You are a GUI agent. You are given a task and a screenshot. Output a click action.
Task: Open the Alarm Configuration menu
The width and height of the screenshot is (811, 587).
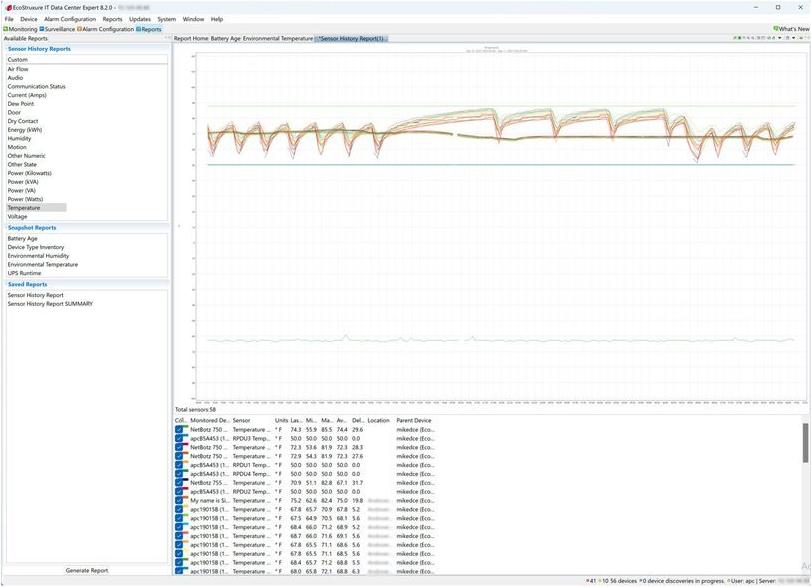pos(70,19)
